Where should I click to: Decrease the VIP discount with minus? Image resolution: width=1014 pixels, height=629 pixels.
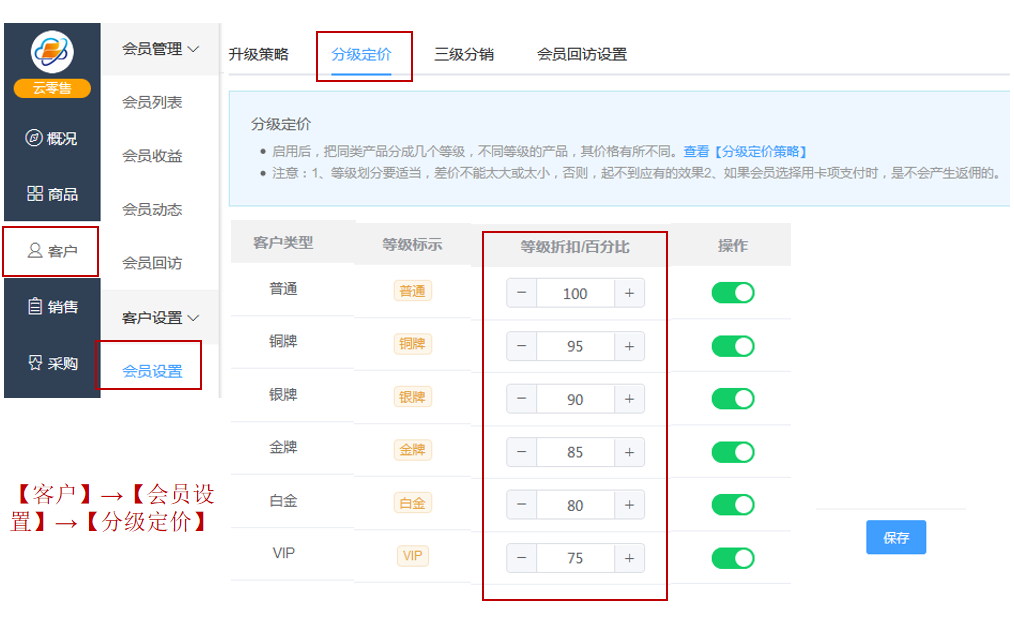click(x=521, y=558)
